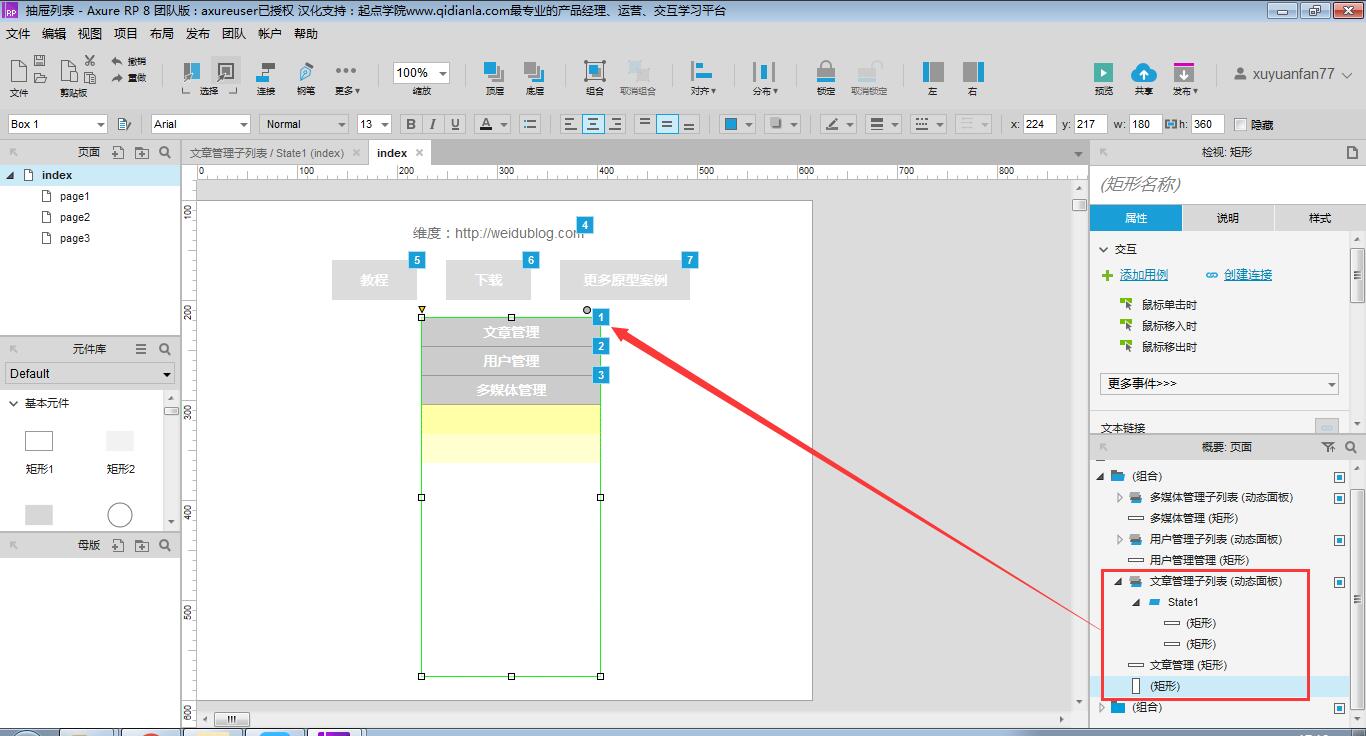Open the font color picker
The width and height of the screenshot is (1366, 736).
[x=485, y=124]
